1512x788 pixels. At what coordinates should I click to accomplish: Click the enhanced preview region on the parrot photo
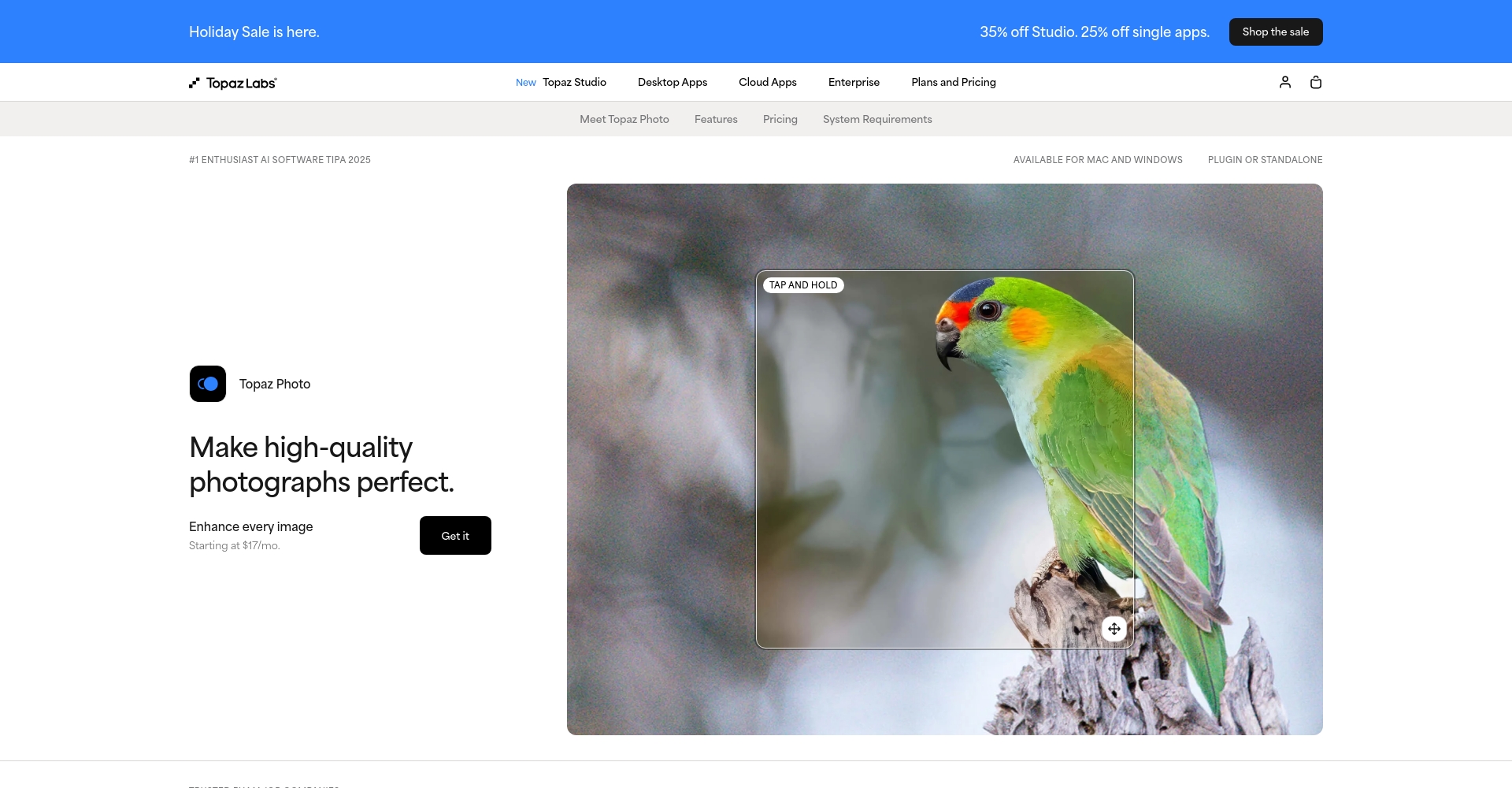click(x=944, y=457)
